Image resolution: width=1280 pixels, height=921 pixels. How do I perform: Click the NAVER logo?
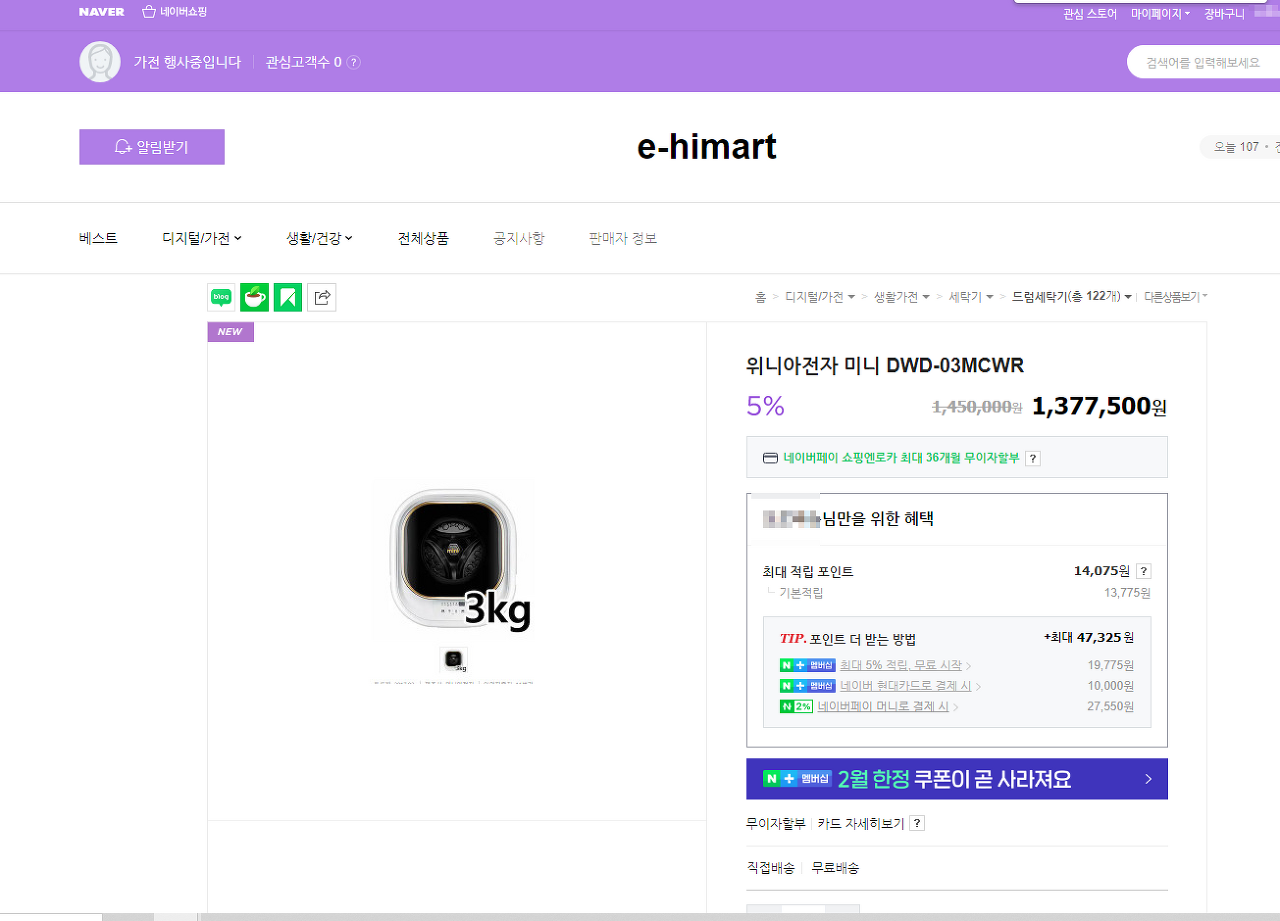click(x=101, y=12)
